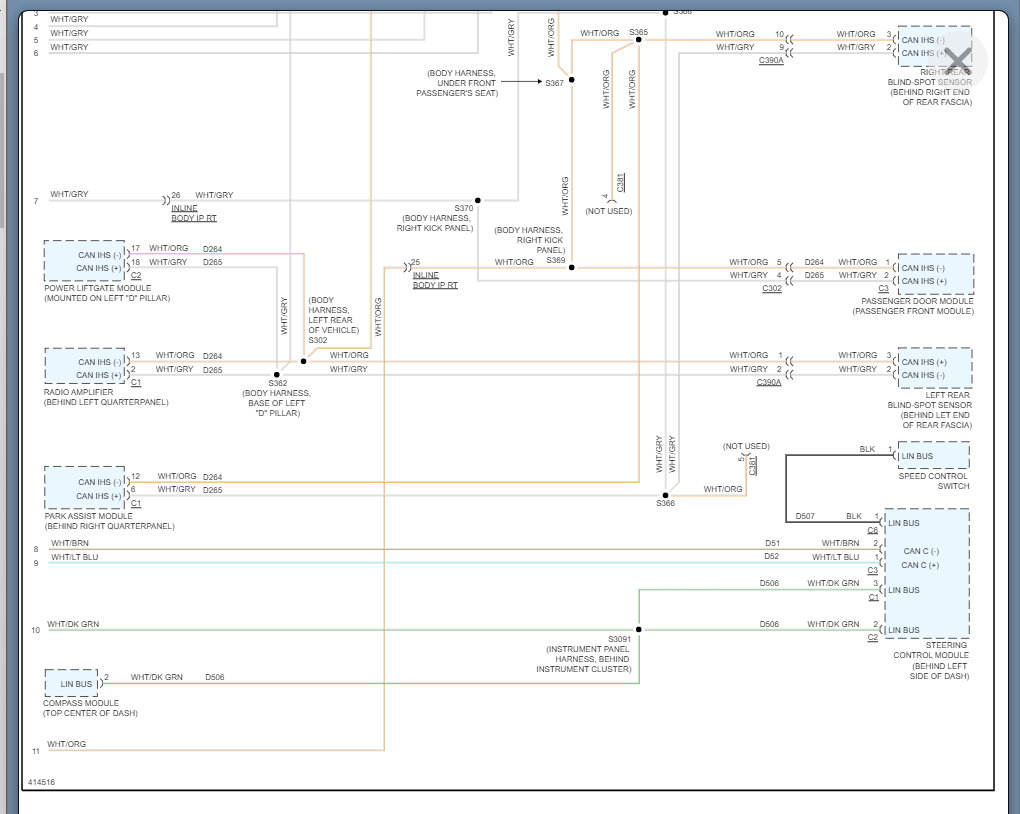Click the RADIO AMPLIFIER label

tap(78, 392)
